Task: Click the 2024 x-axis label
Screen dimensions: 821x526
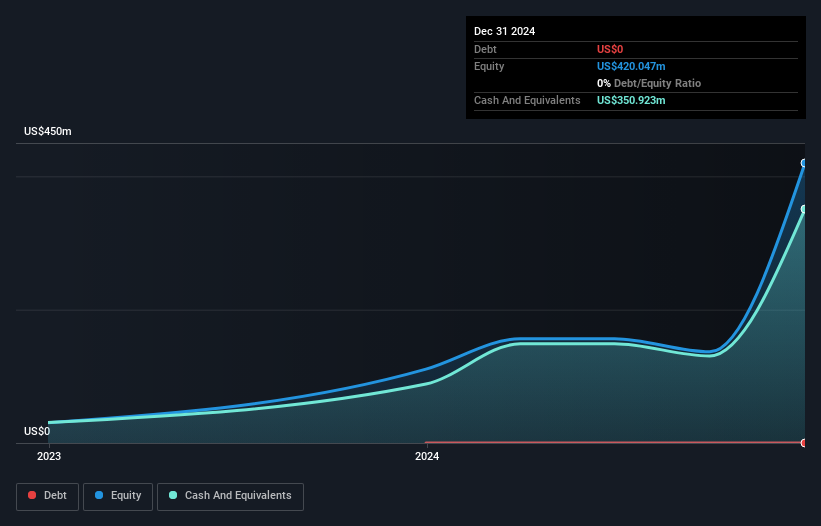Action: (427, 456)
